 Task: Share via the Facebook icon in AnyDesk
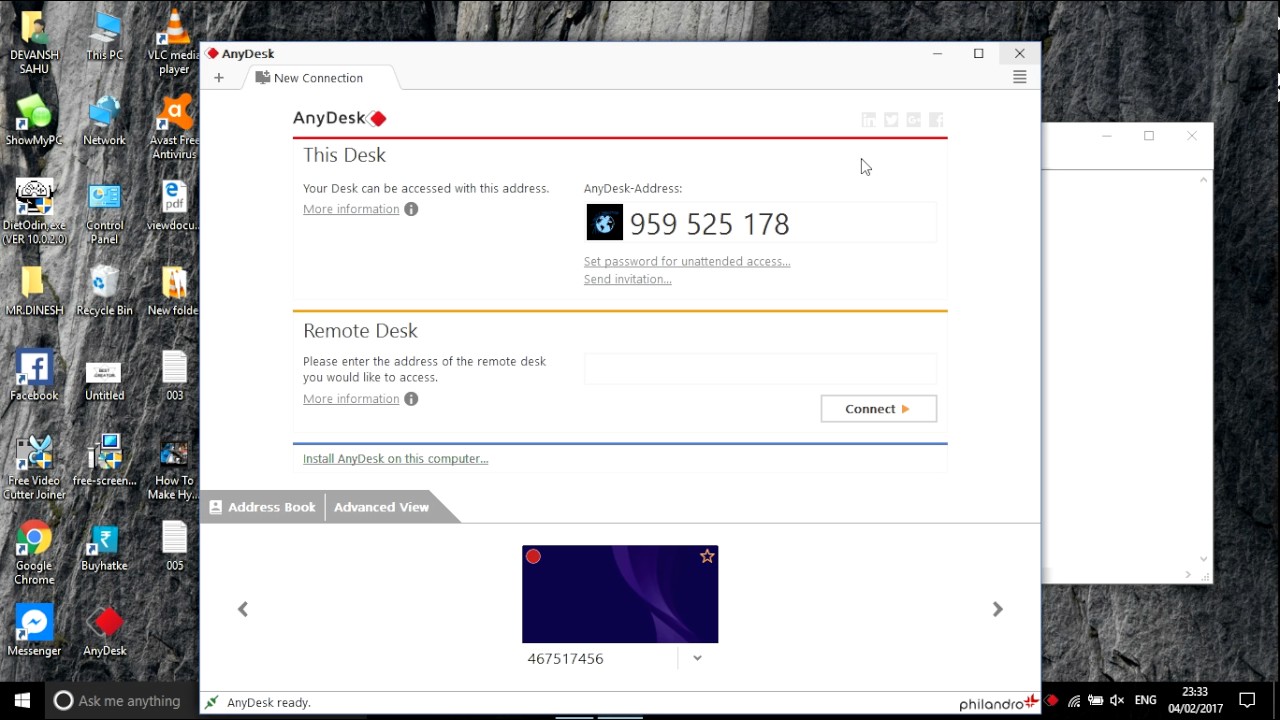pyautogui.click(x=936, y=120)
